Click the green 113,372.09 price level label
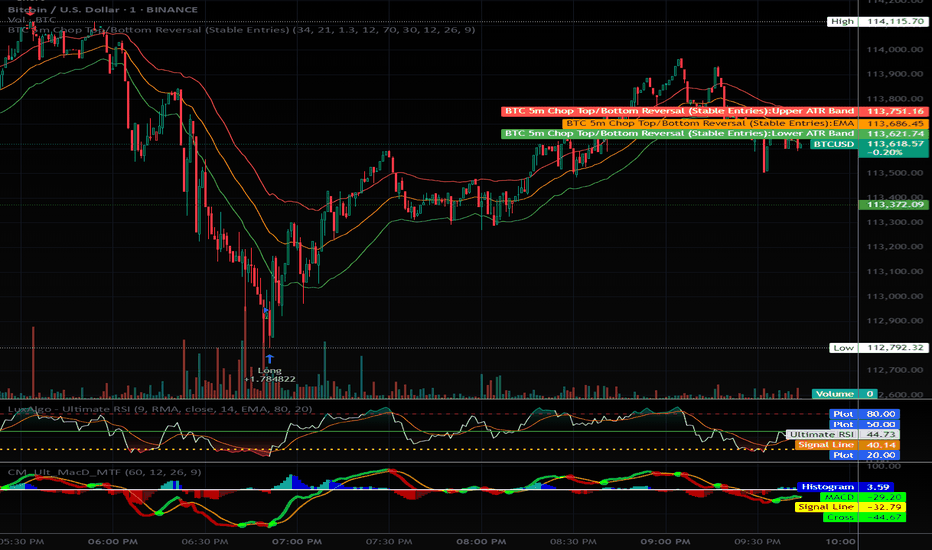 tap(894, 205)
